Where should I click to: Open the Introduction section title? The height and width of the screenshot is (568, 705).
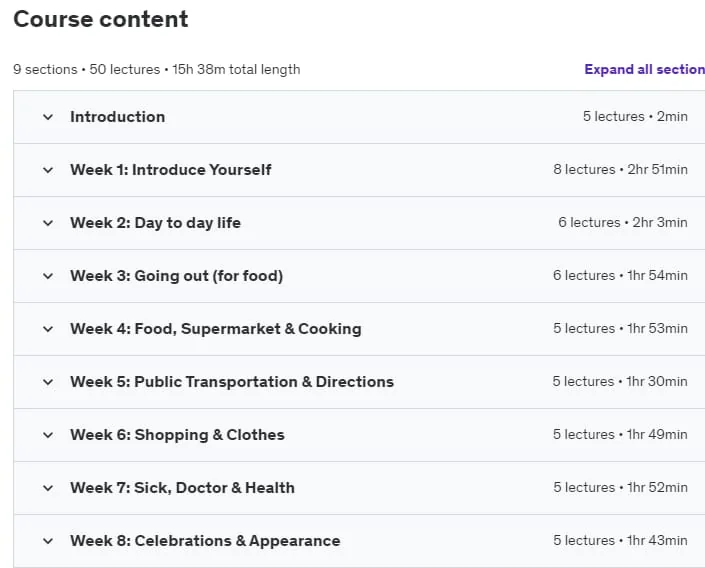pyautogui.click(x=117, y=117)
